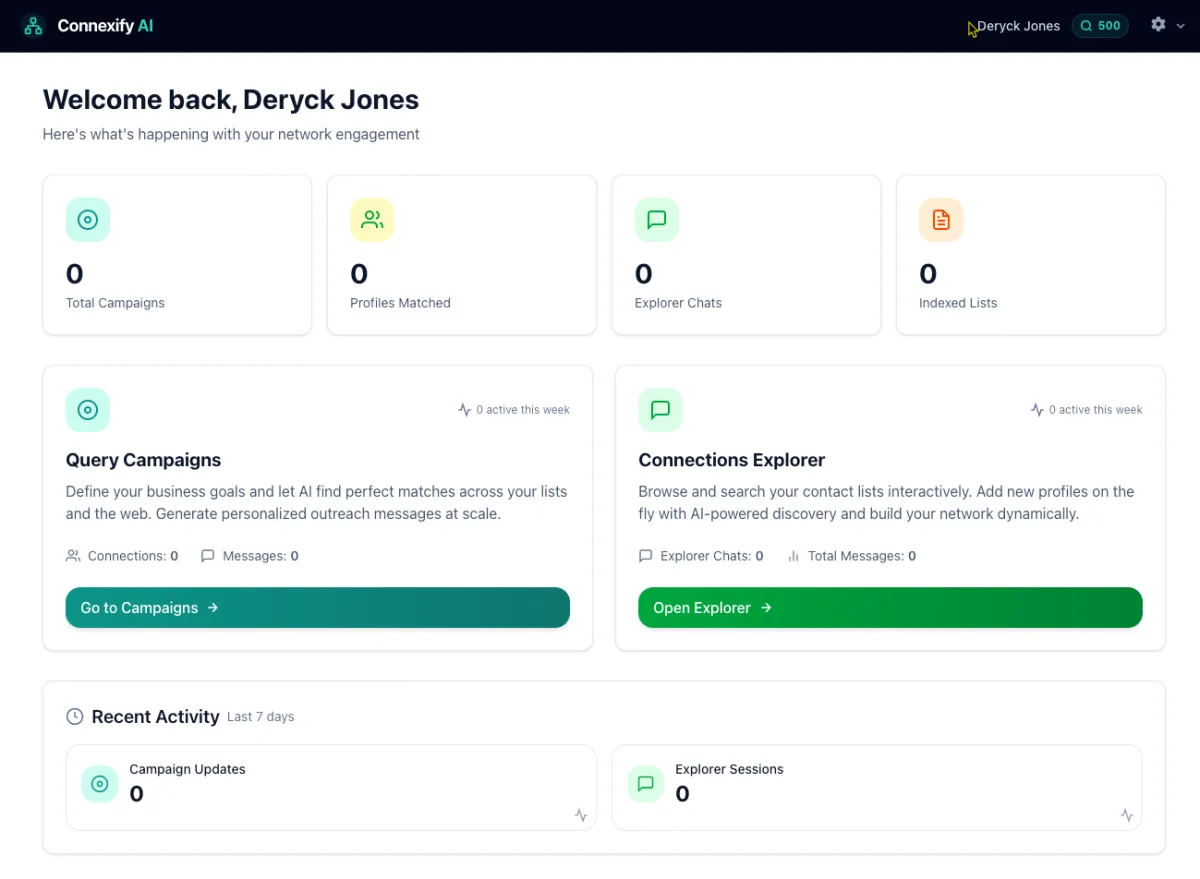Click the target icon on the Total Campaigns card
This screenshot has width=1200, height=879.
click(x=87, y=219)
